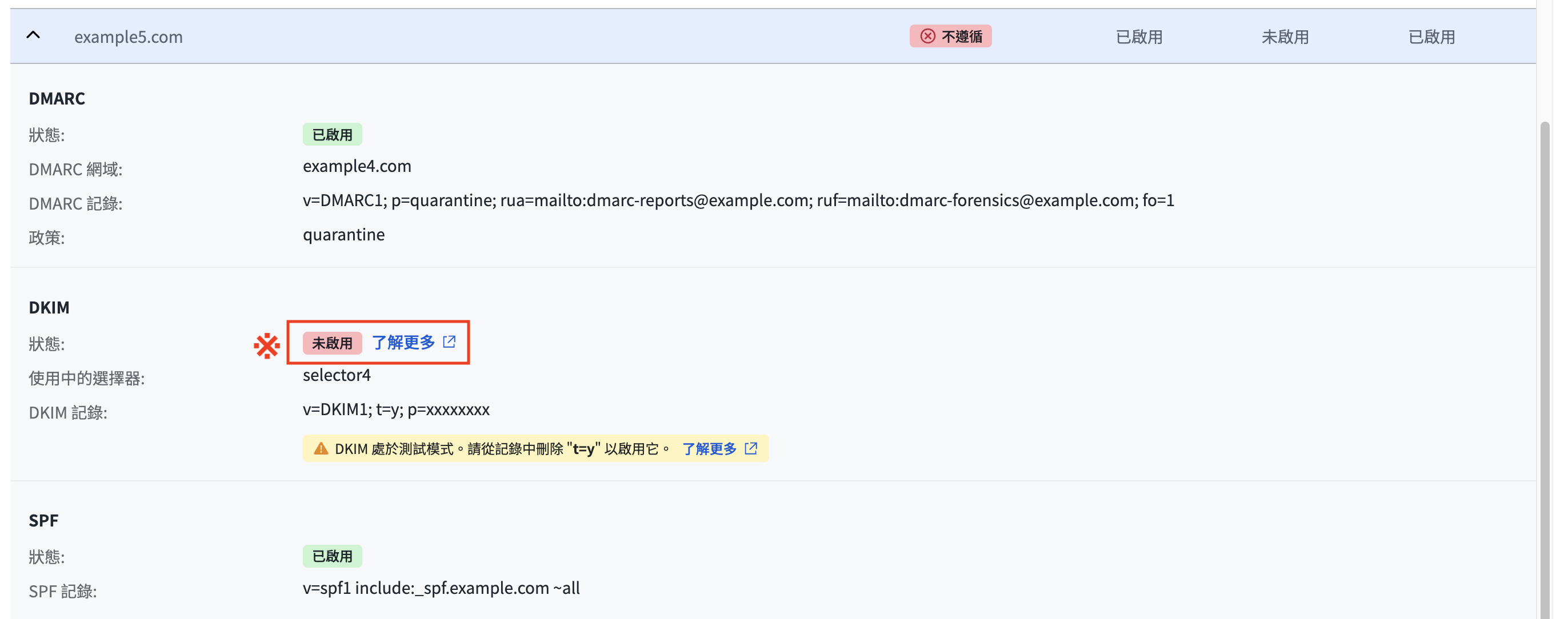This screenshot has height=619, width=1568.
Task: Click the 政策 label
Action: pyautogui.click(x=47, y=237)
